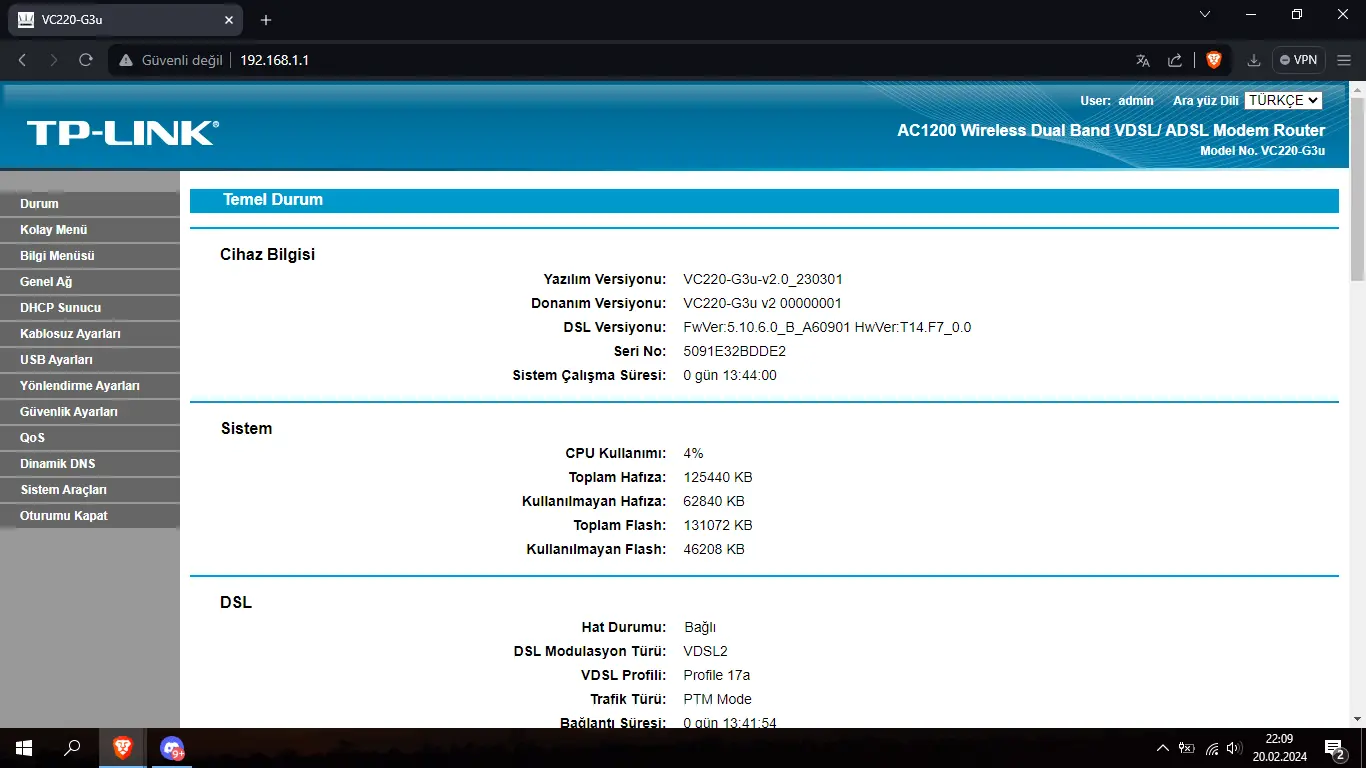Click the browser forward arrow
This screenshot has height=768, width=1366.
pyautogui.click(x=54, y=60)
